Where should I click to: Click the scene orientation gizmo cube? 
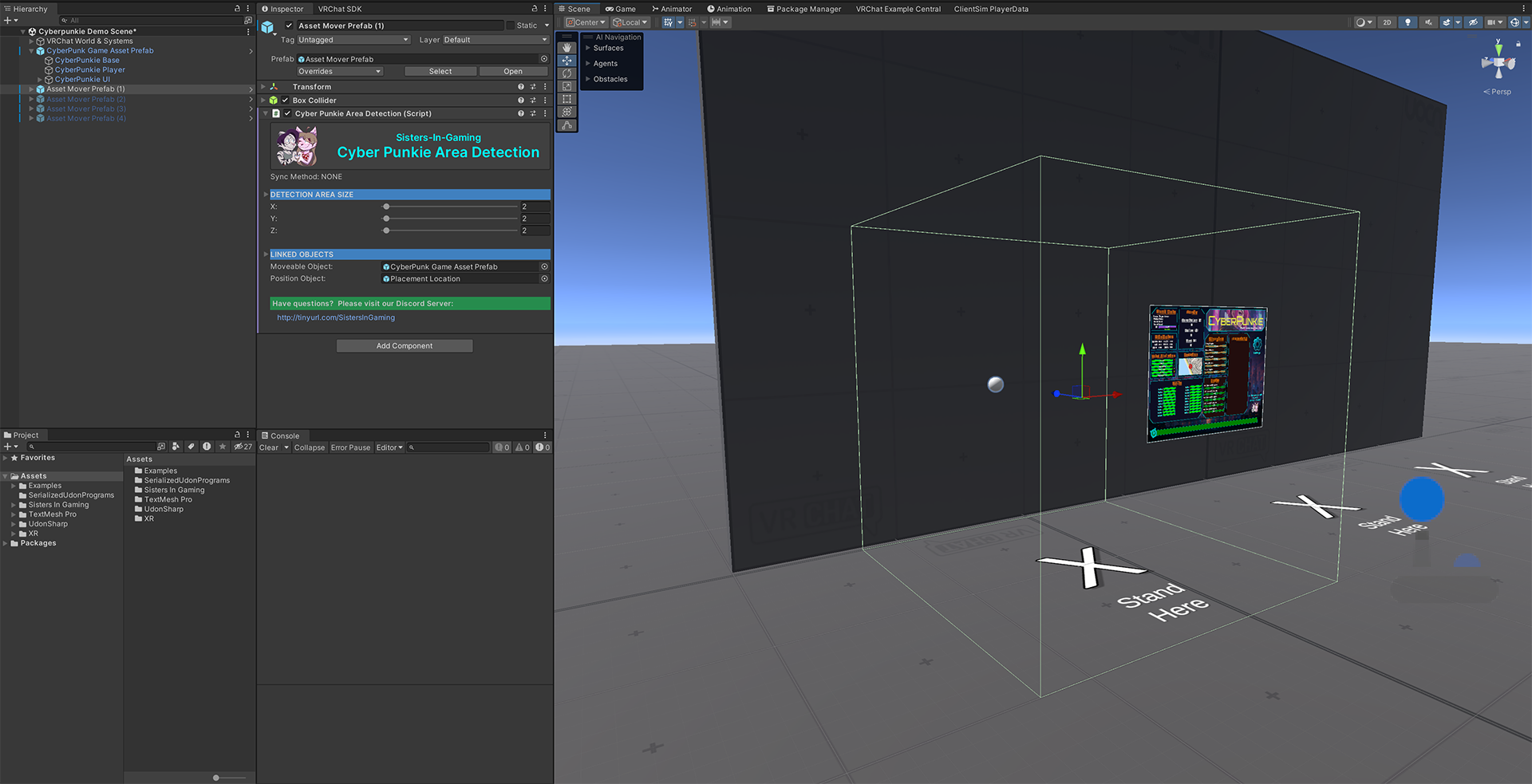pos(1498,64)
